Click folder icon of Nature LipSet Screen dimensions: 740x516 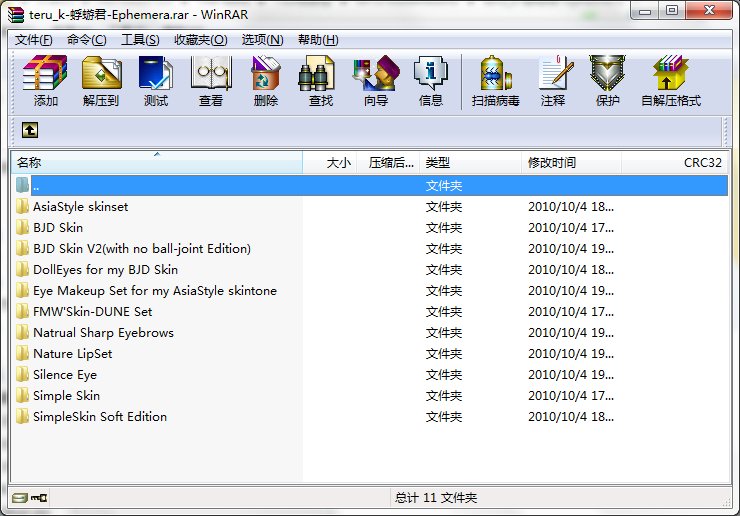[22, 353]
